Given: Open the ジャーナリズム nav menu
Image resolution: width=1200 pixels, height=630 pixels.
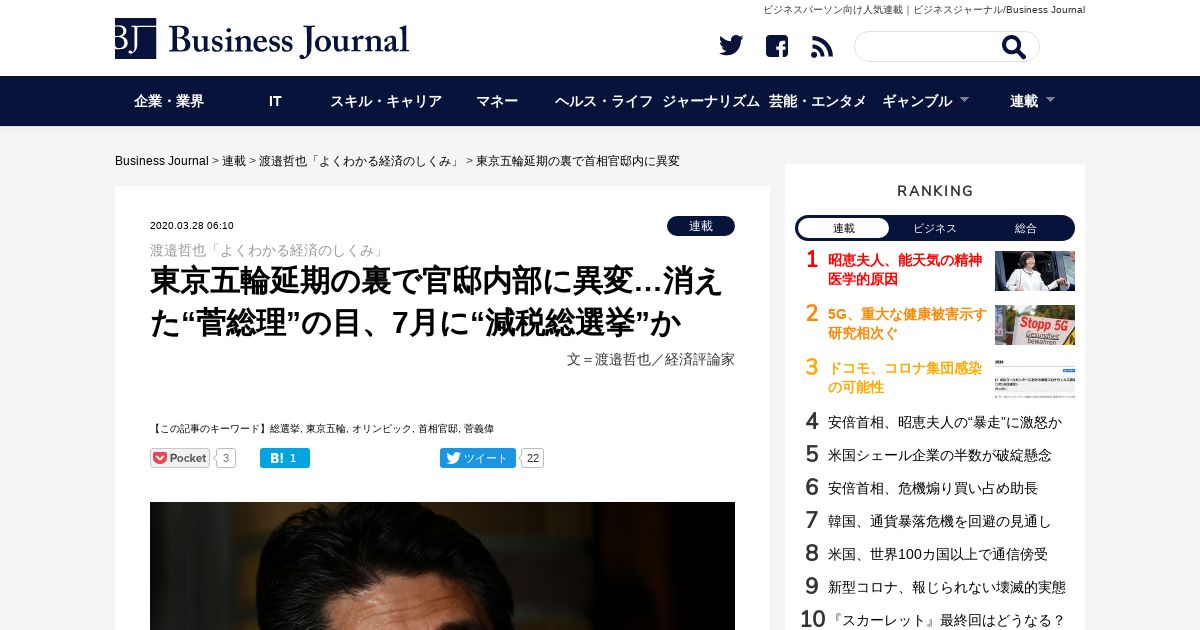Looking at the screenshot, I should pos(711,101).
